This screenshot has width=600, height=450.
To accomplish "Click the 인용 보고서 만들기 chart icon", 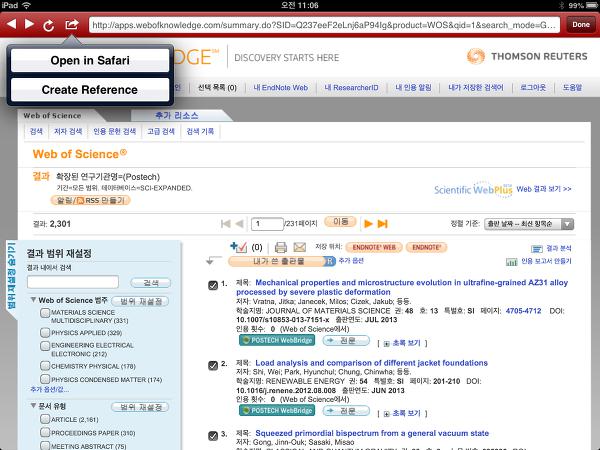I will [x=512, y=262].
